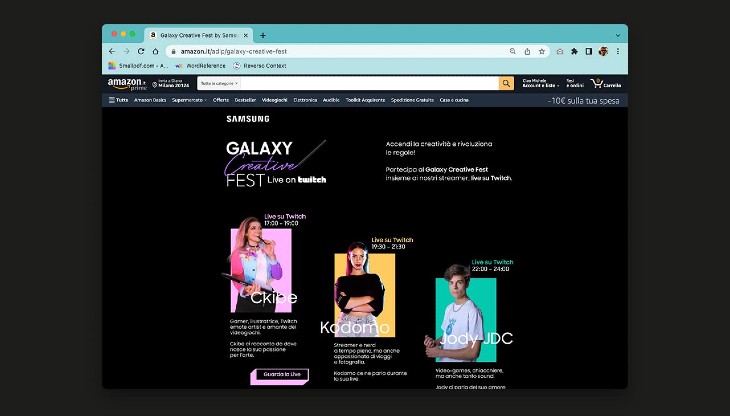Open Spedizione Gratuita in the nav bar
The height and width of the screenshot is (416, 730).
(x=412, y=100)
